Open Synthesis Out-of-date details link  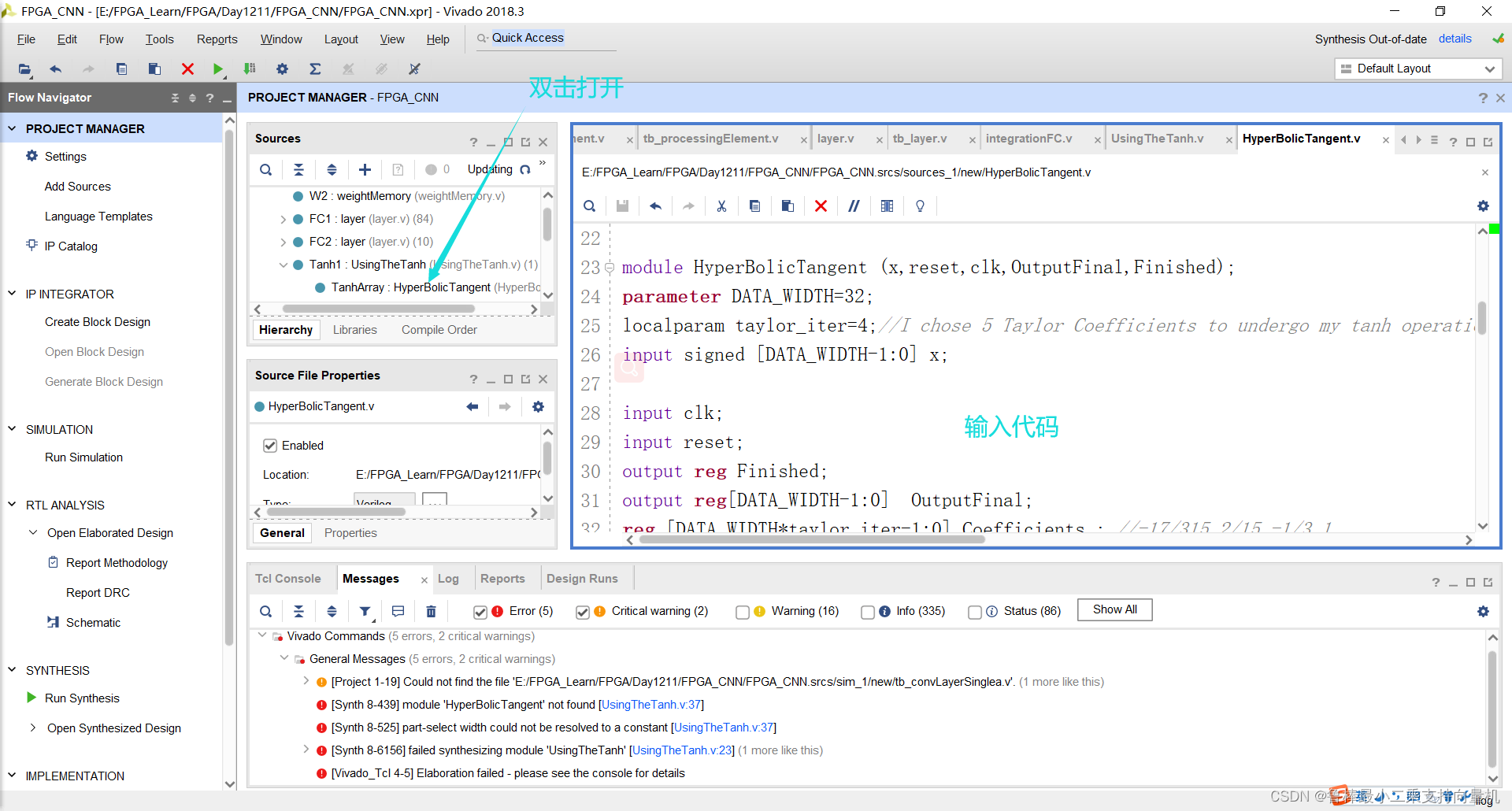[x=1455, y=39]
